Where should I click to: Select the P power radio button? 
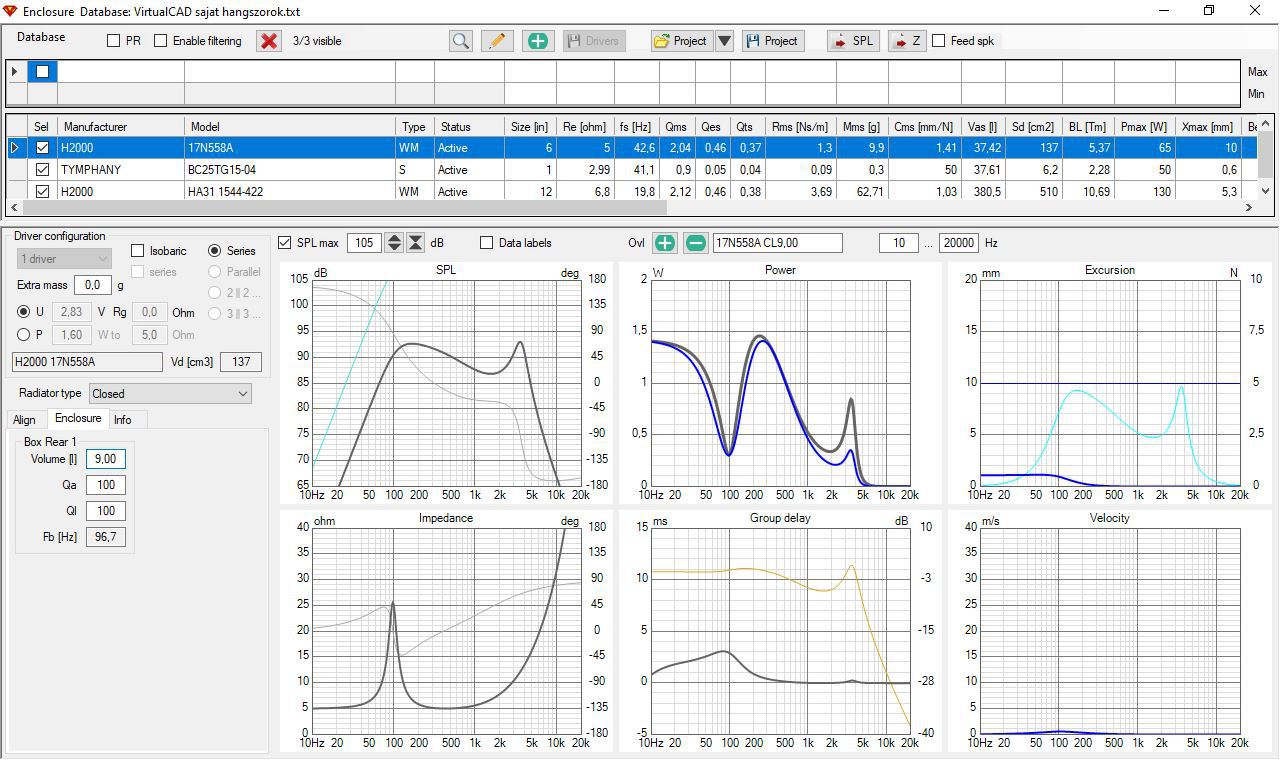tap(24, 335)
